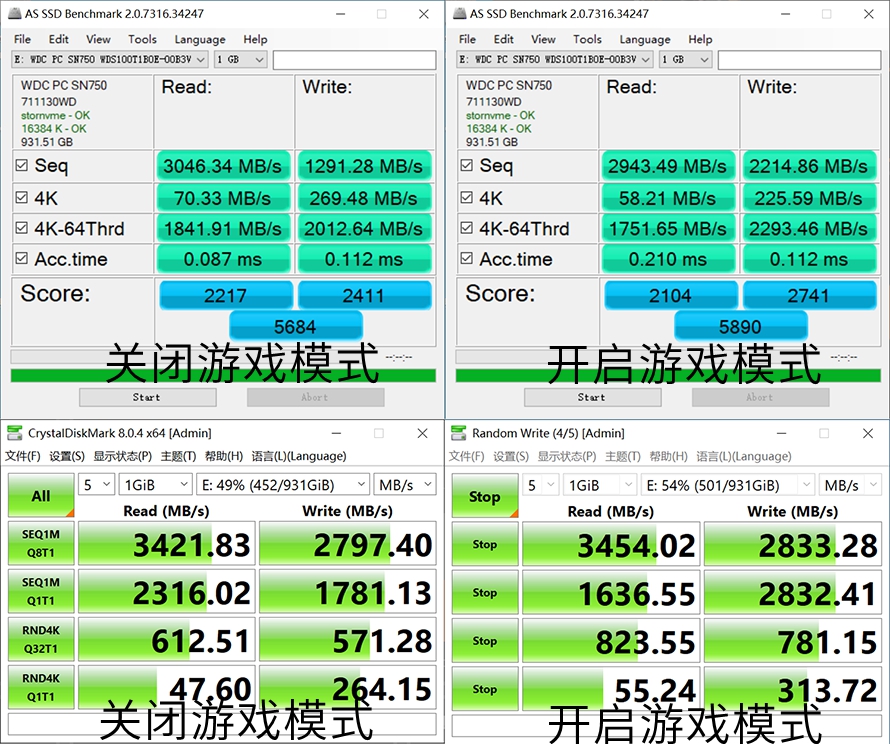Click the empty text field in left AS SSD toolbar
The image size is (890, 744).
(x=354, y=60)
